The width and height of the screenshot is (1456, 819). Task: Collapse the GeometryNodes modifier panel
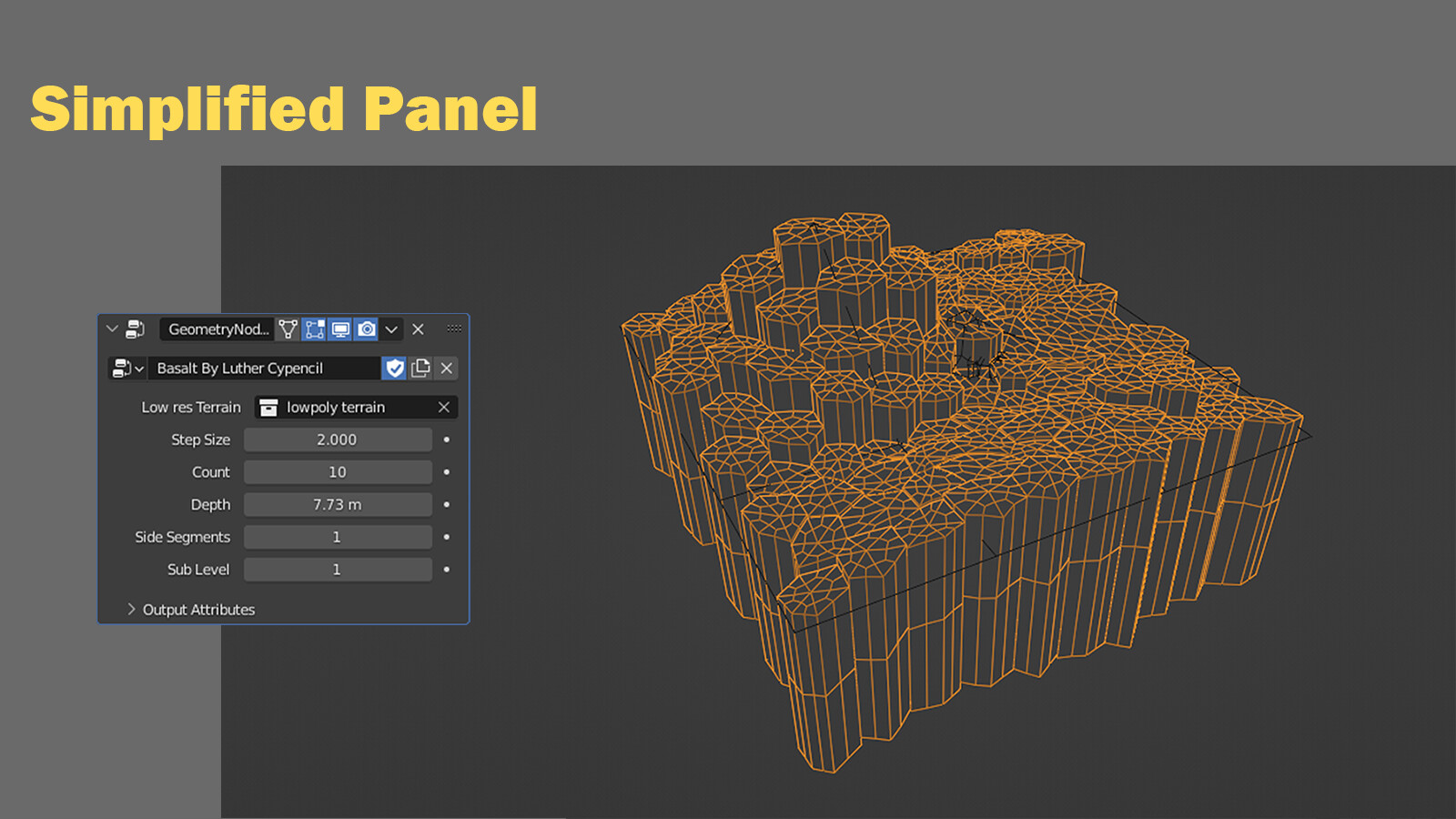point(111,329)
